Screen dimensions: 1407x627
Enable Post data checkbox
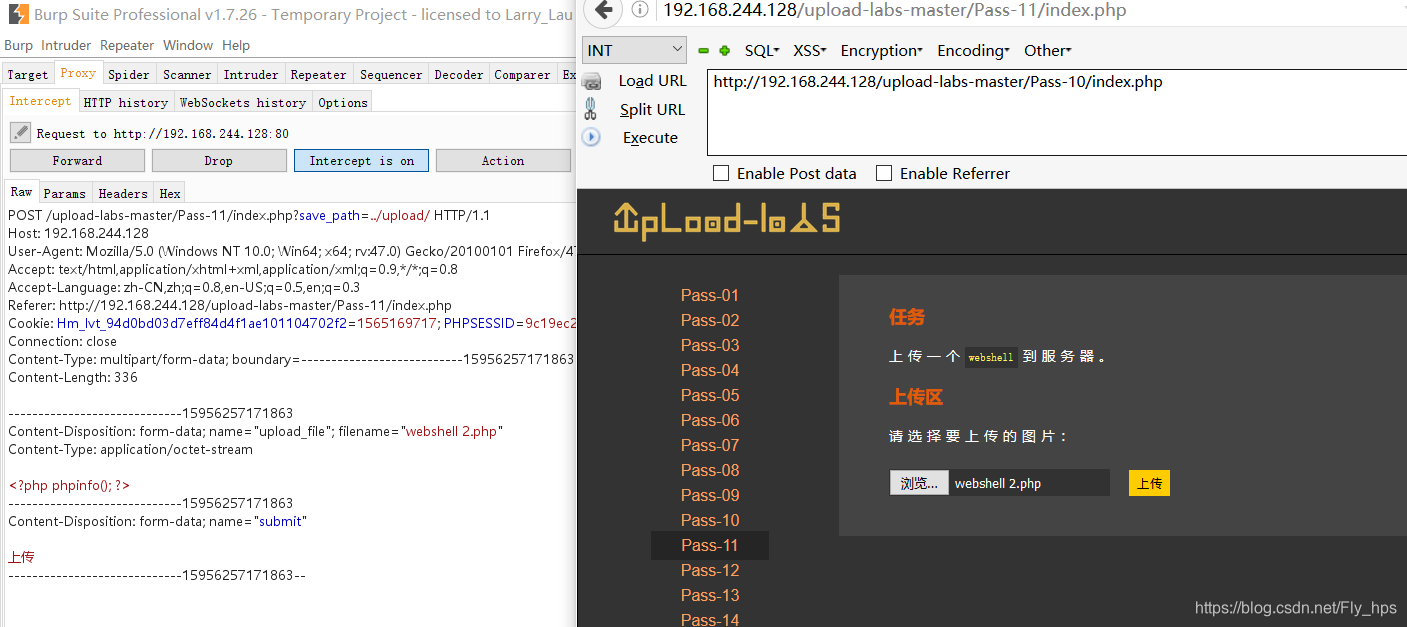721,173
